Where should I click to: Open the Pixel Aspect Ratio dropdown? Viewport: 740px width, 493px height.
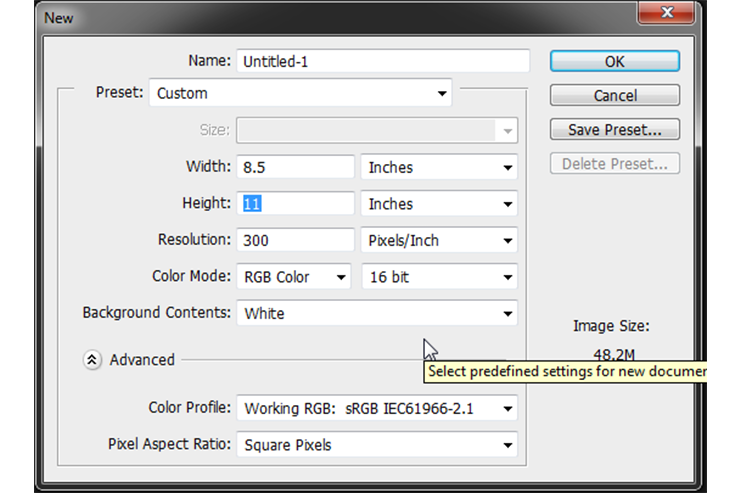pyautogui.click(x=377, y=444)
